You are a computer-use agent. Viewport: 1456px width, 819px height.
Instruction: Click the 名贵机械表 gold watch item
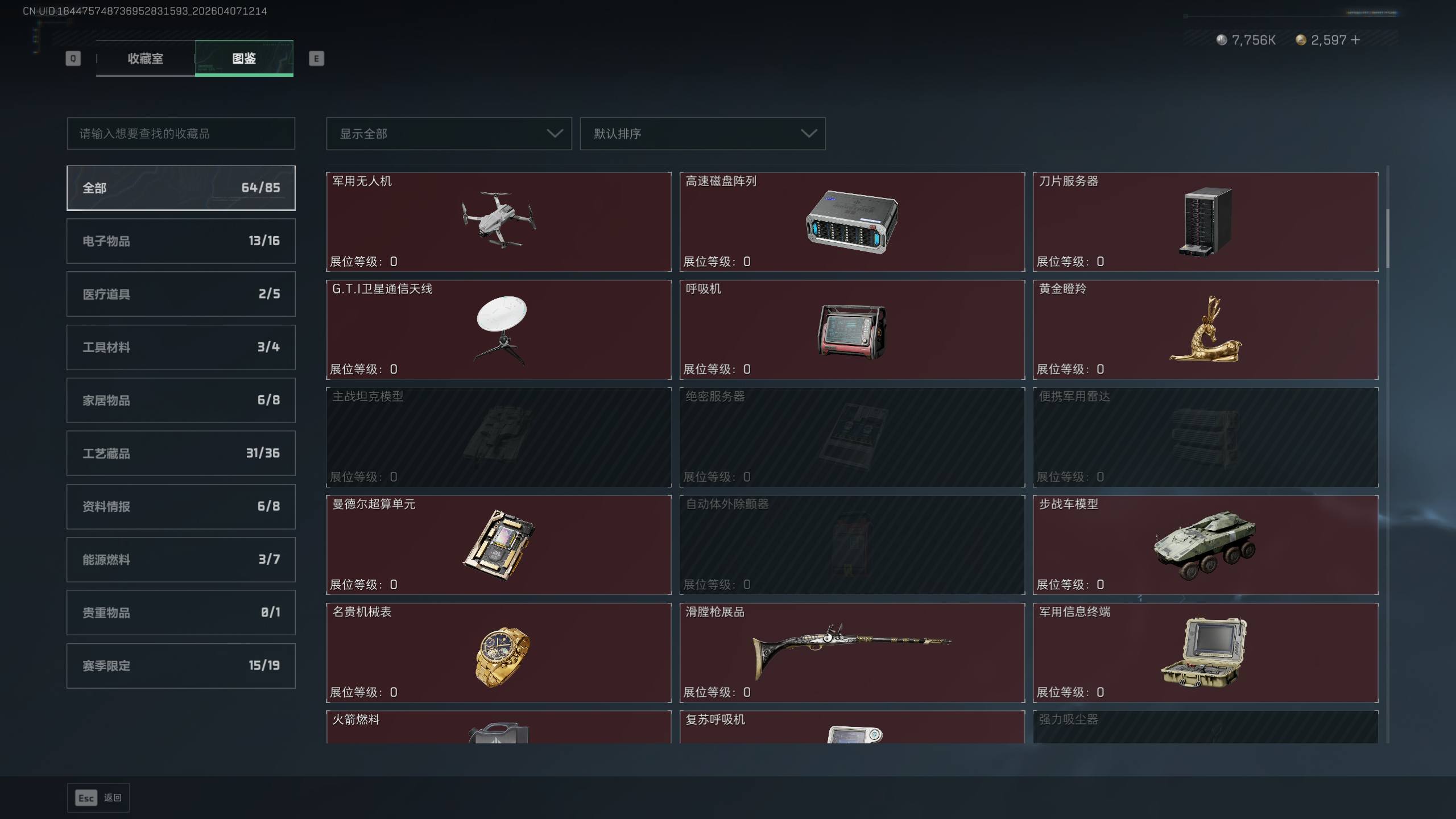click(498, 652)
